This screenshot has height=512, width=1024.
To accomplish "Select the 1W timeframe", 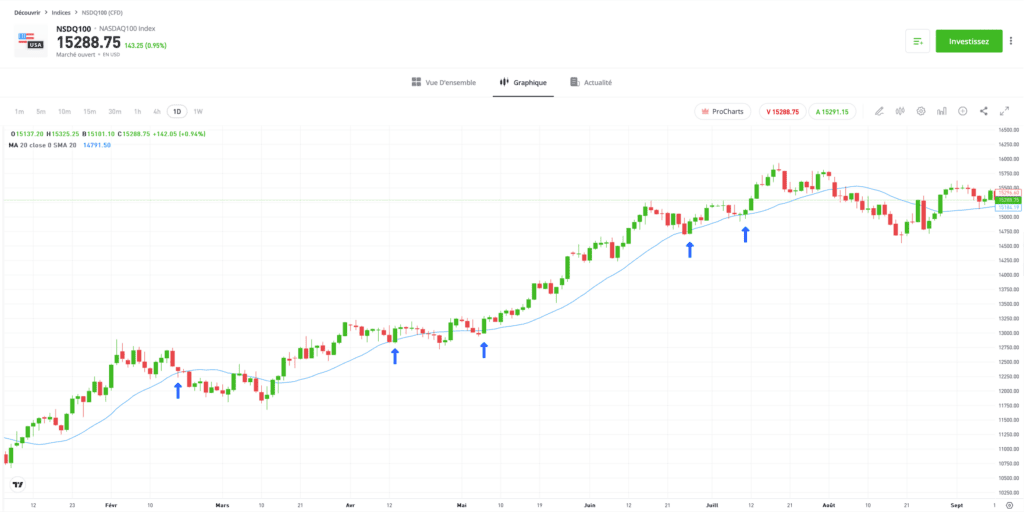I will (x=199, y=112).
